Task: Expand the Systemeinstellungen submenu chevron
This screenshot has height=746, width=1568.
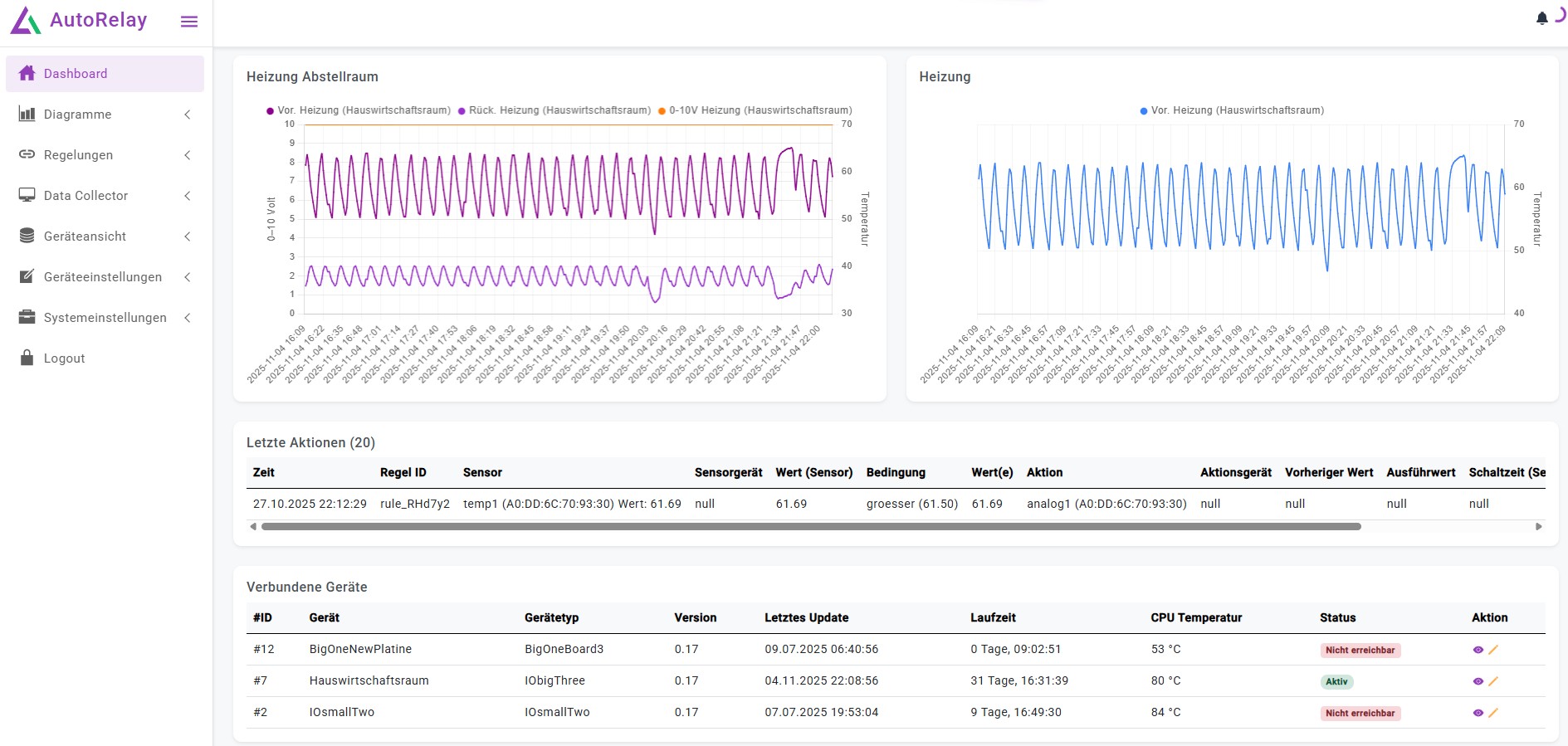Action: (x=188, y=318)
